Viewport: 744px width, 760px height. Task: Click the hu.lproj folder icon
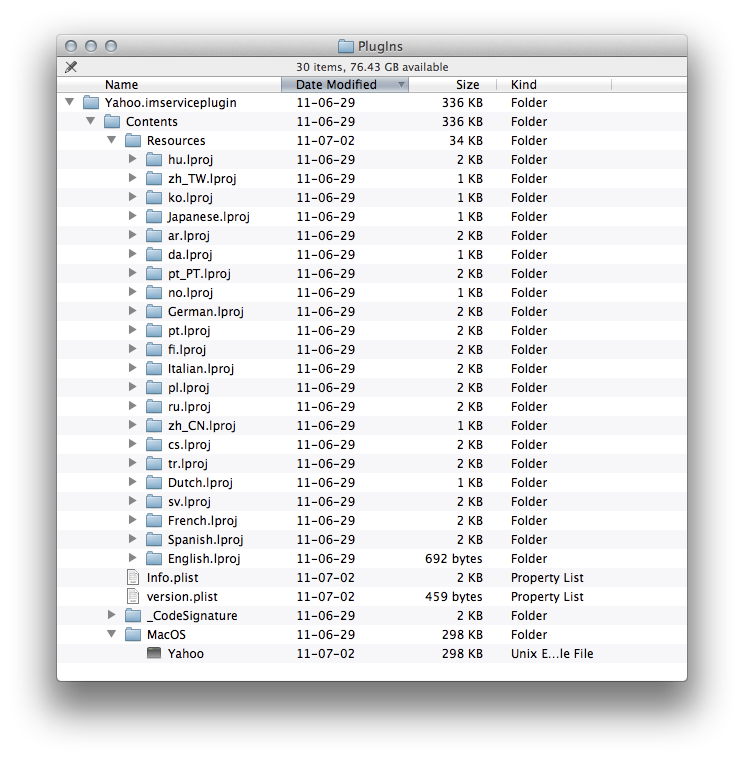coord(154,159)
